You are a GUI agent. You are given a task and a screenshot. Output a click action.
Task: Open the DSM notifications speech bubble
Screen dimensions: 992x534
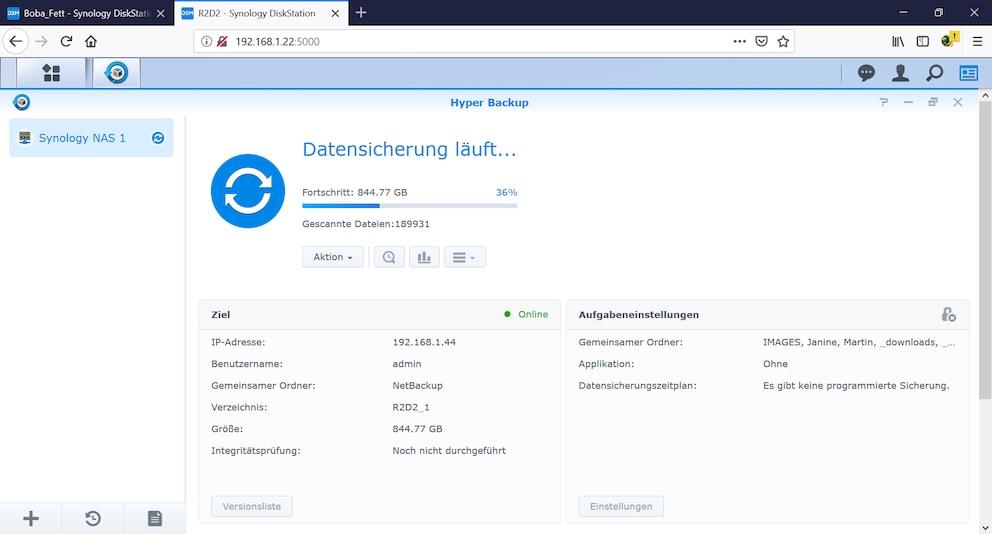tap(866, 73)
